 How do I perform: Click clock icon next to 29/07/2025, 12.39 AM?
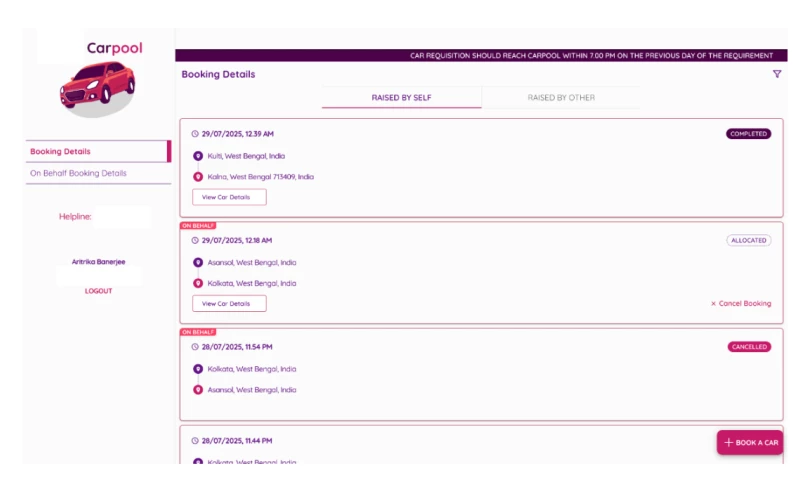(x=195, y=134)
